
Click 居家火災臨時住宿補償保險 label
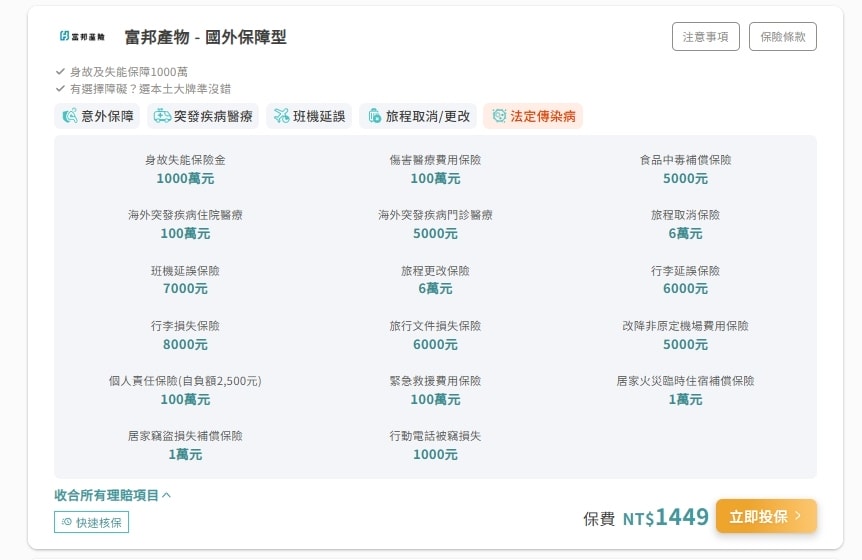[x=686, y=381]
